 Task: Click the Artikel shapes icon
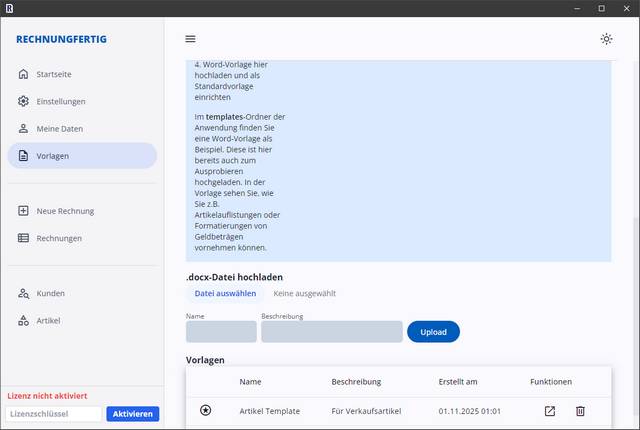[x=23, y=320]
